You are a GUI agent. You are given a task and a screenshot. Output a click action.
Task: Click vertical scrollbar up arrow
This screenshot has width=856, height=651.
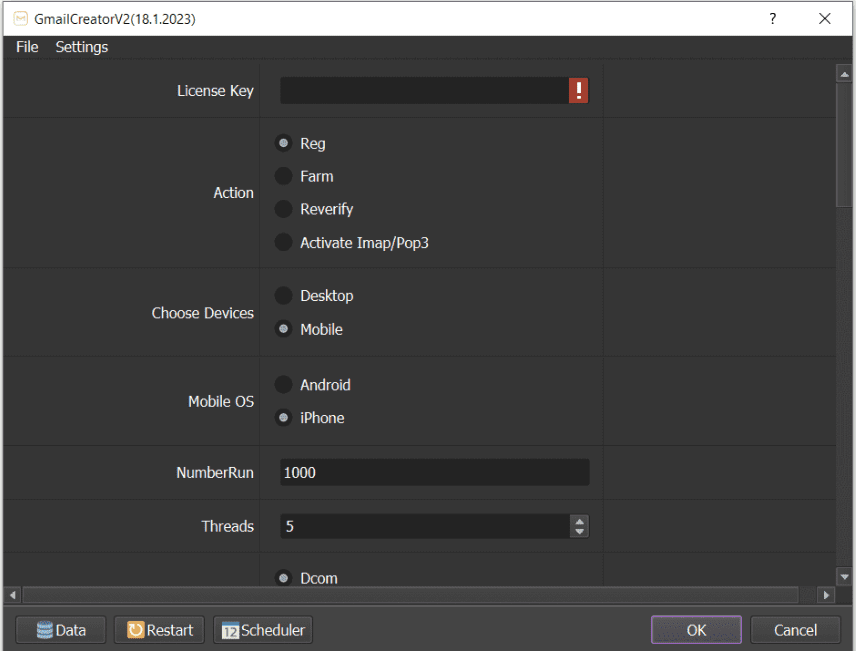(844, 74)
